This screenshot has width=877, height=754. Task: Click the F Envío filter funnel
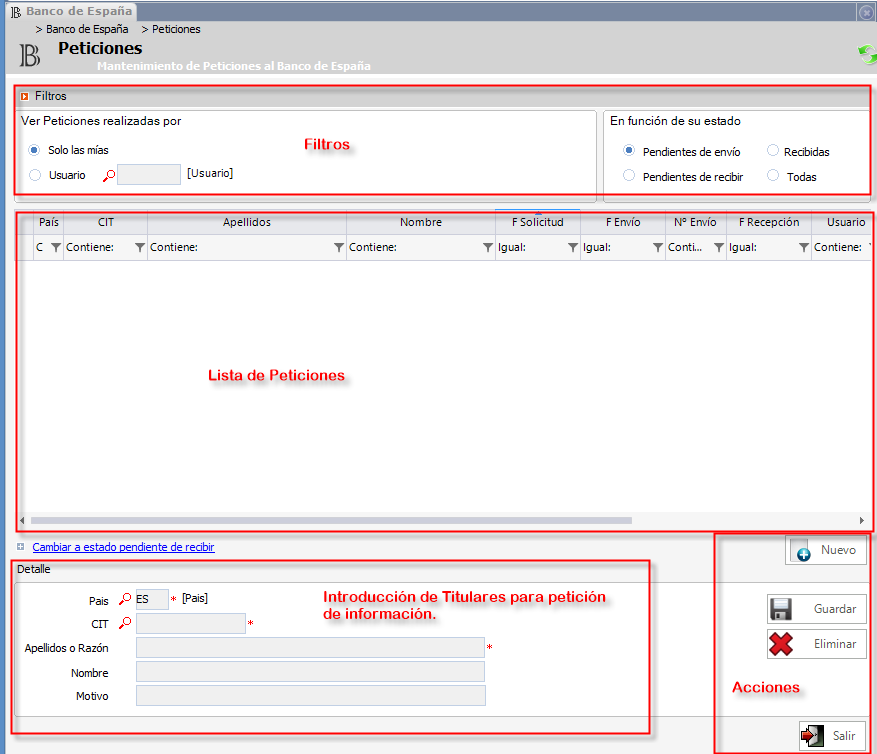coord(658,247)
